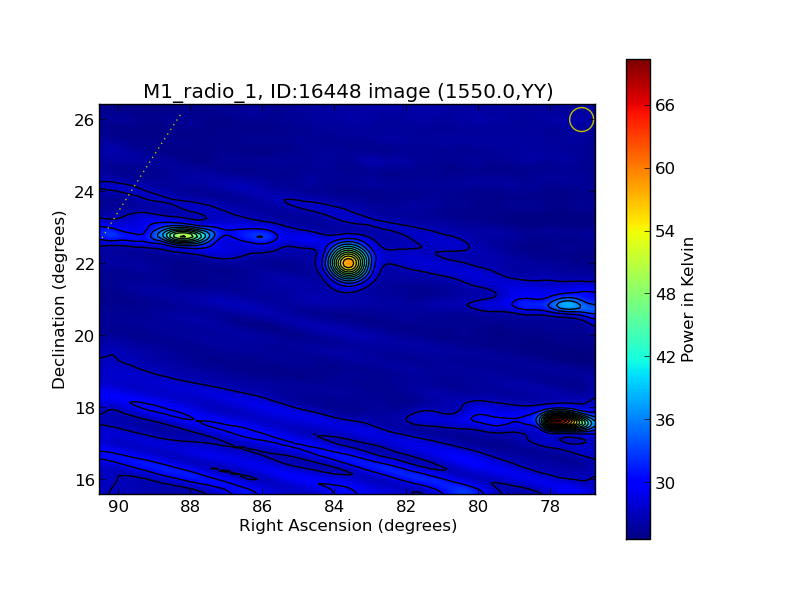The height and width of the screenshot is (600, 800).
Task: Click the 'Power in Kelvin' colorbar label
Action: pos(687,299)
